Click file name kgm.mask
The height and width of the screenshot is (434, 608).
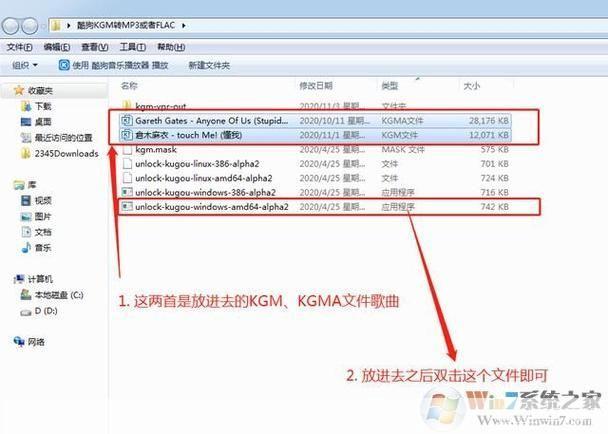coord(156,149)
